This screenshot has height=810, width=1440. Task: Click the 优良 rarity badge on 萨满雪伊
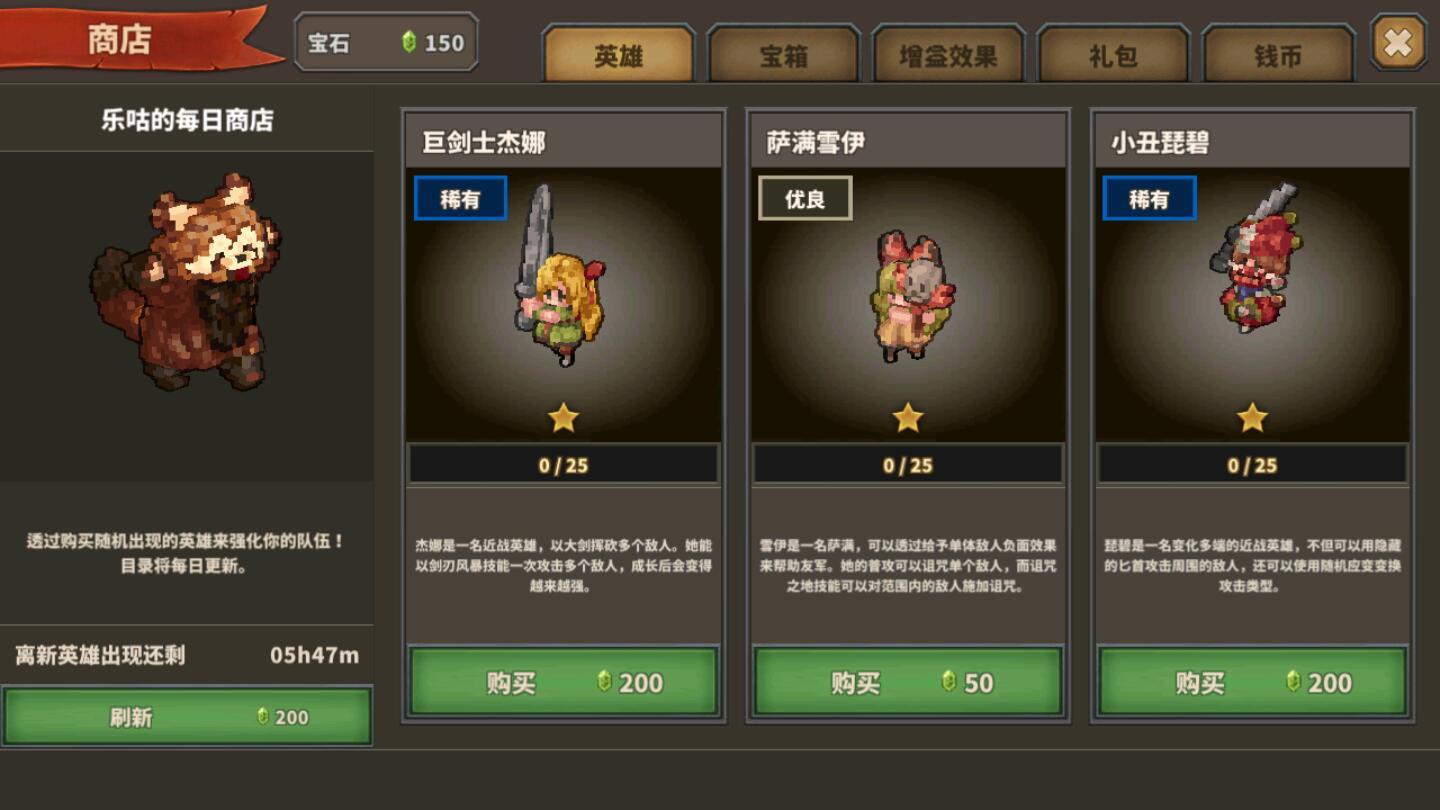click(805, 199)
